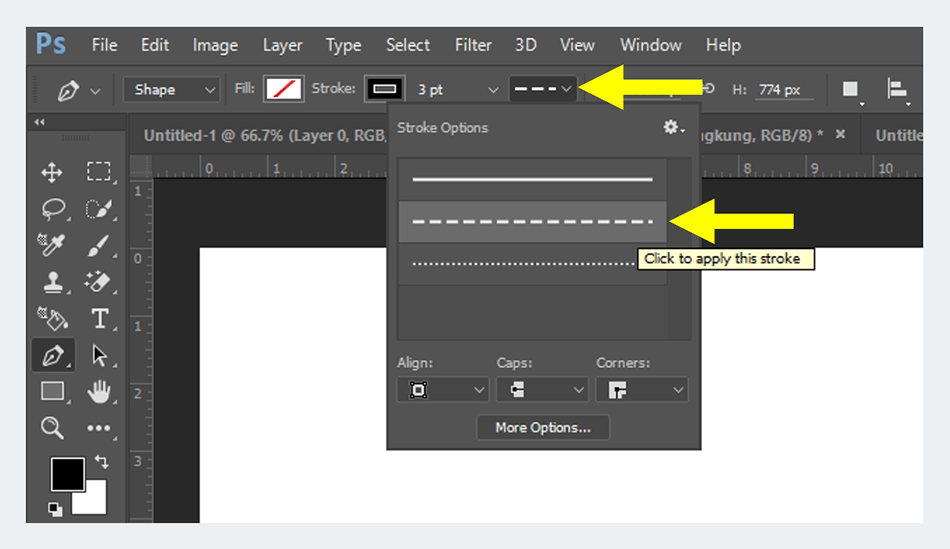This screenshot has width=950, height=549.
Task: Open the Shape tool mode dropdown
Action: [x=171, y=90]
